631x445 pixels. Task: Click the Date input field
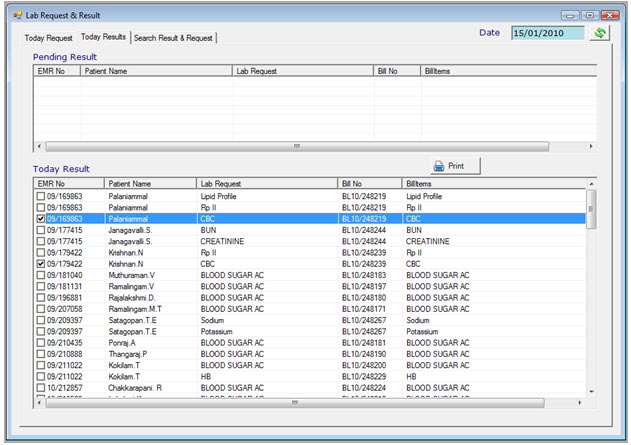pyautogui.click(x=548, y=33)
